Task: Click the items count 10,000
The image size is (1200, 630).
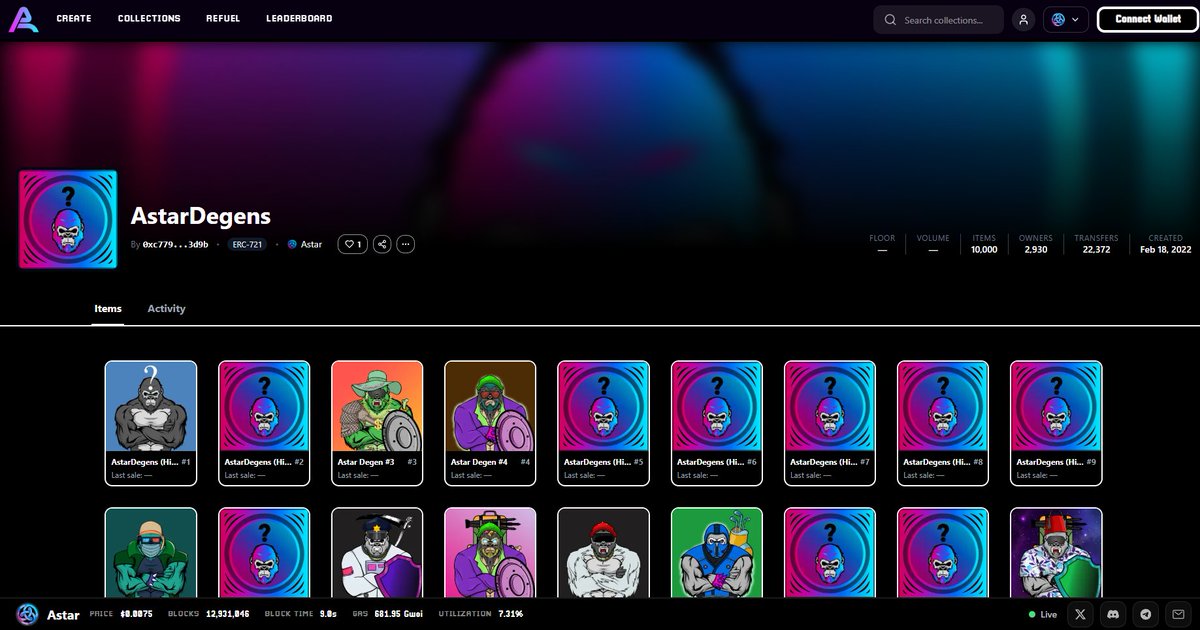Action: click(x=984, y=250)
